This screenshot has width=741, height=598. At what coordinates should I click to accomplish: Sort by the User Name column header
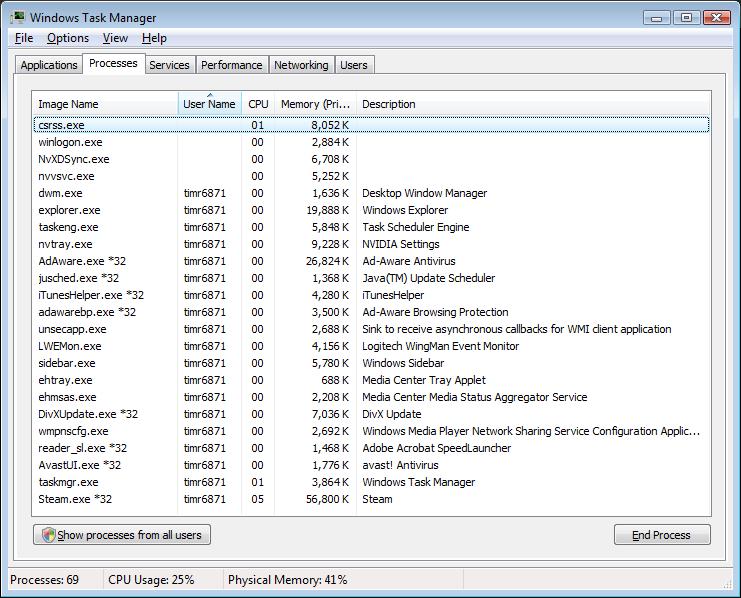tap(209, 104)
